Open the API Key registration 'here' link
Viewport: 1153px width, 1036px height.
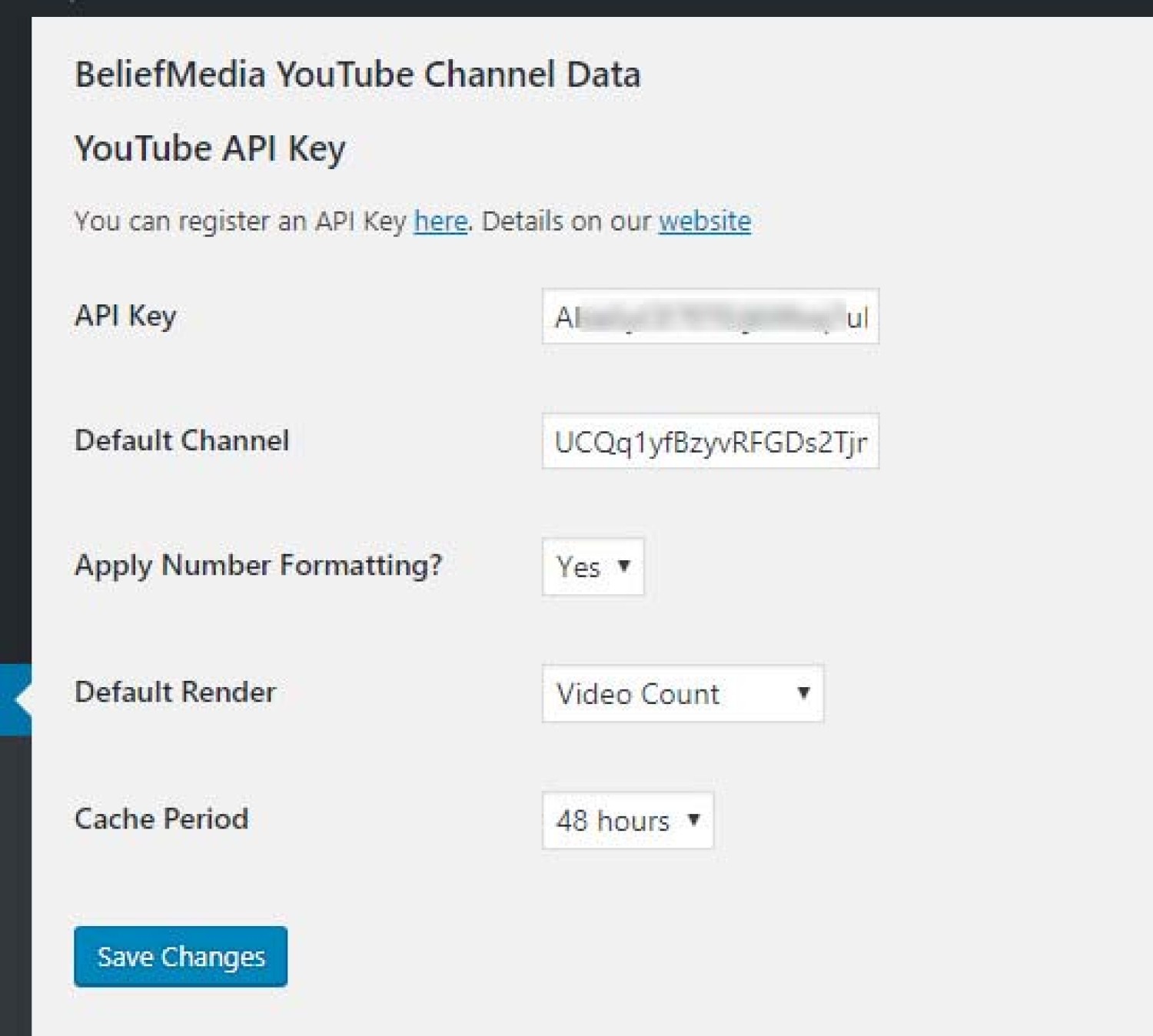[440, 221]
